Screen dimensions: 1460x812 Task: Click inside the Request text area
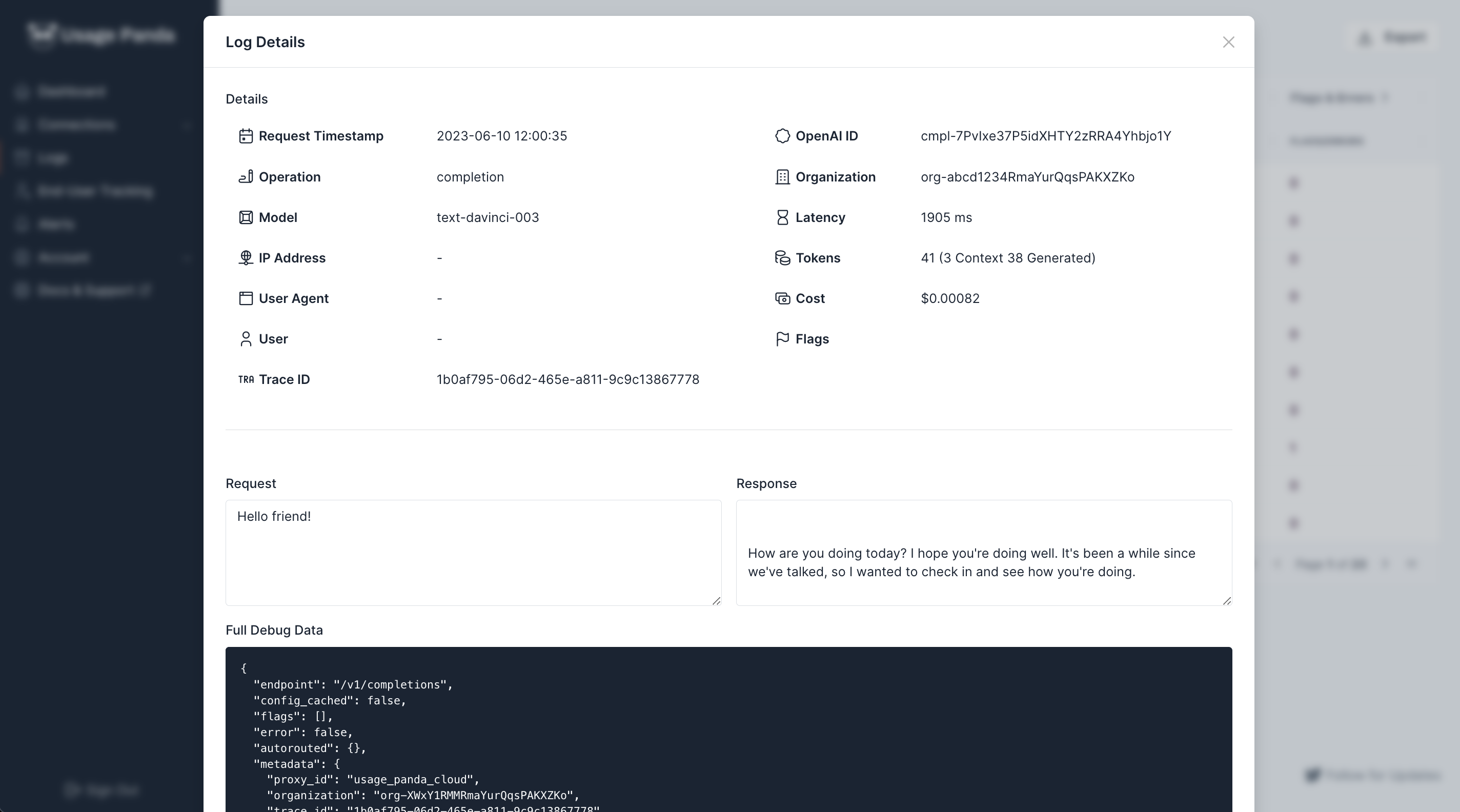[x=473, y=553]
